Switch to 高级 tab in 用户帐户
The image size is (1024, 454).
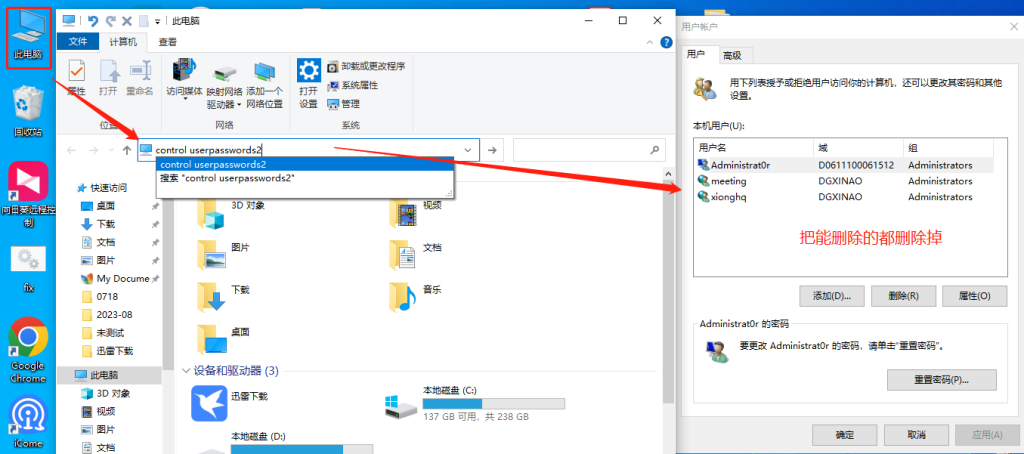(732, 56)
